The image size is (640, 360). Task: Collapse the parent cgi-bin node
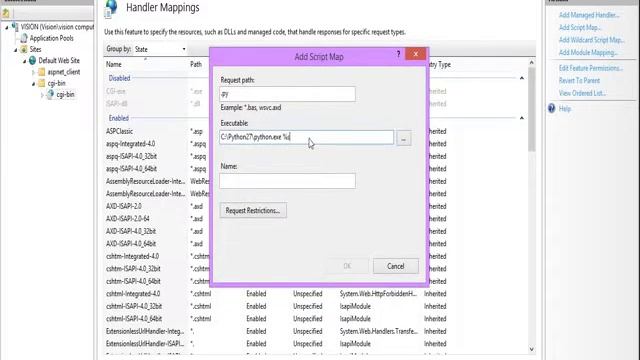(33, 84)
